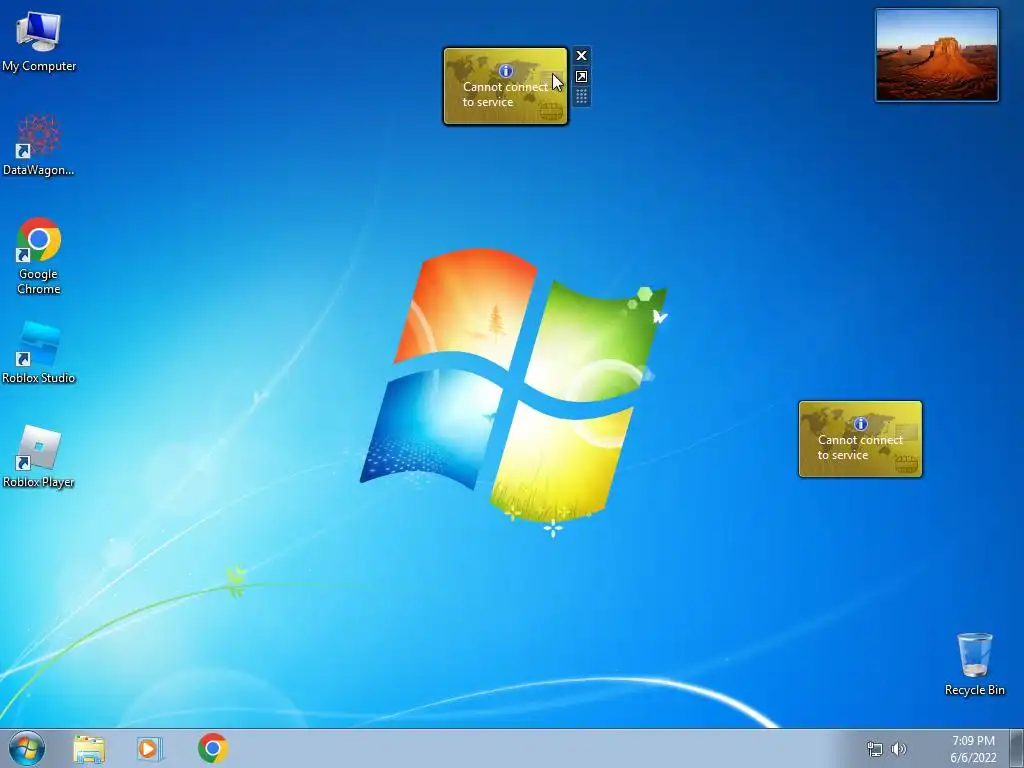Open Chrome from the taskbar
1024x768 pixels.
click(x=213, y=748)
